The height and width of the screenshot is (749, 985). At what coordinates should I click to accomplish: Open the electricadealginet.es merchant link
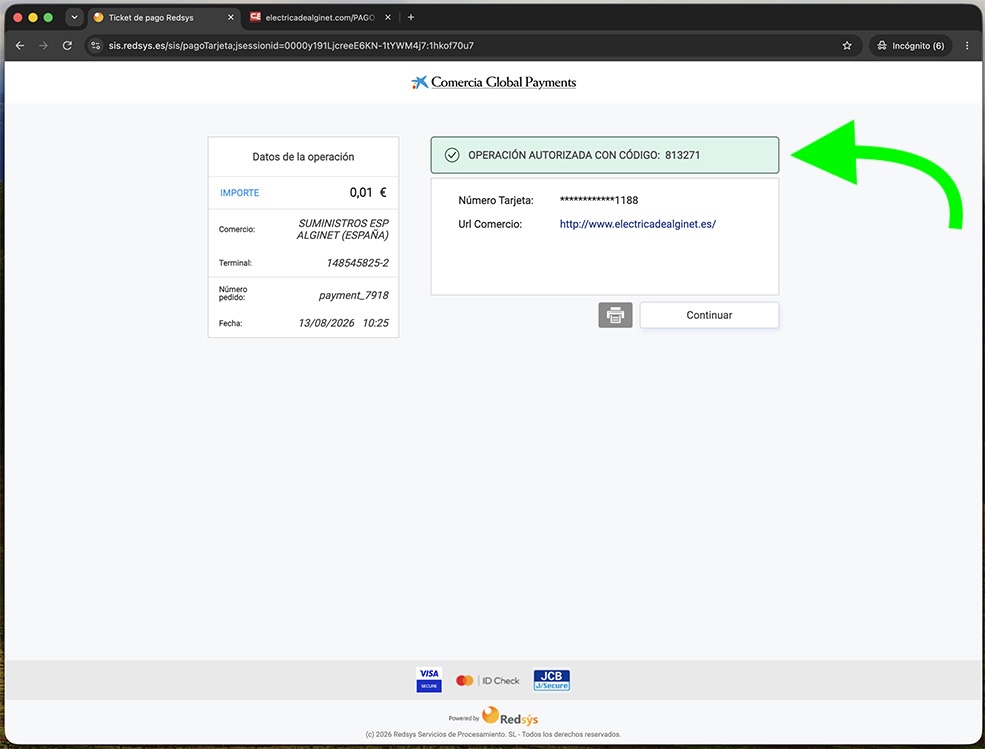click(638, 224)
